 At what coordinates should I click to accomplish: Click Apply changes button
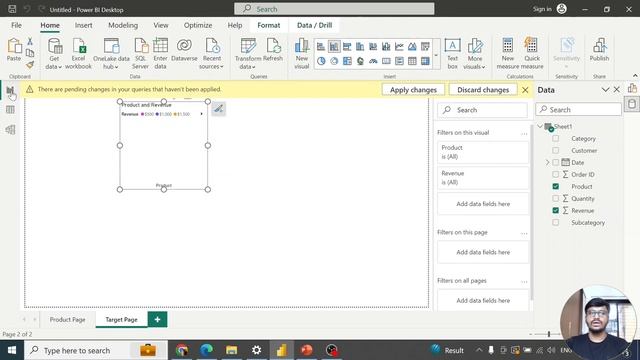(413, 90)
